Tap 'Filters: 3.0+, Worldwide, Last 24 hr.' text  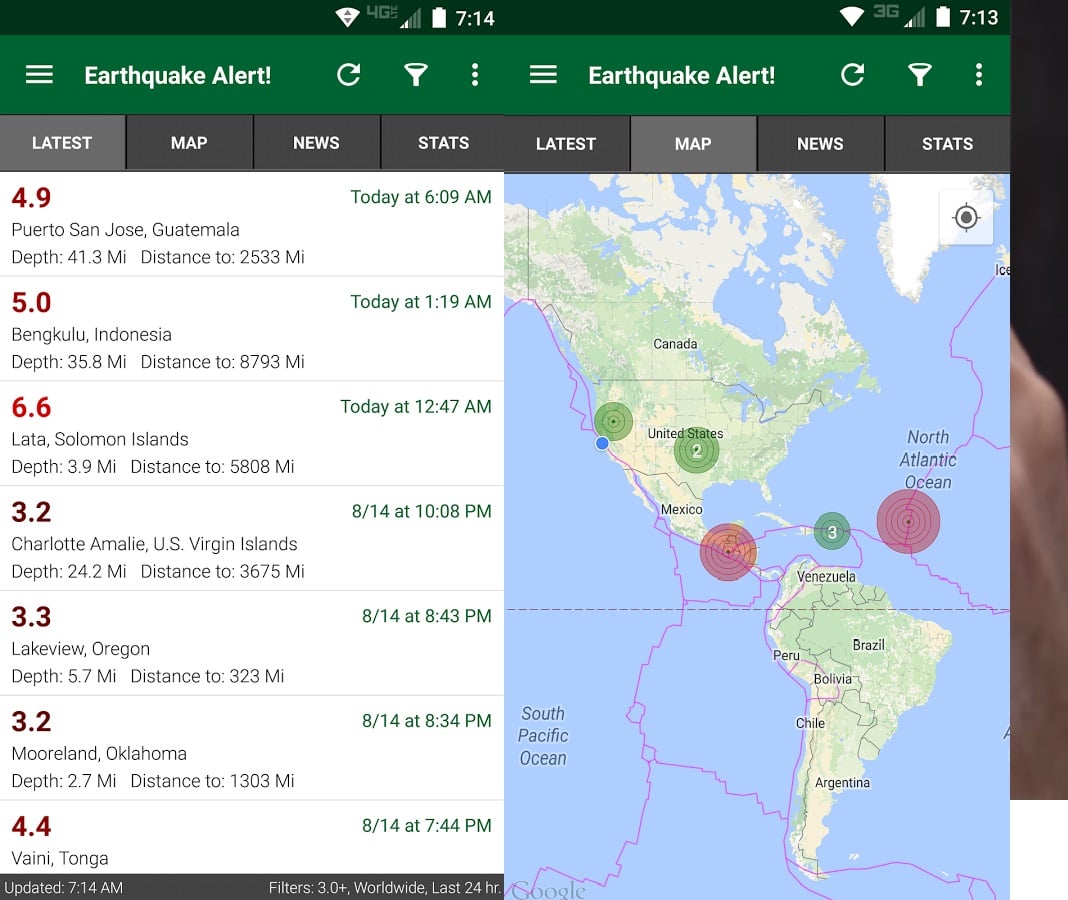385,888
